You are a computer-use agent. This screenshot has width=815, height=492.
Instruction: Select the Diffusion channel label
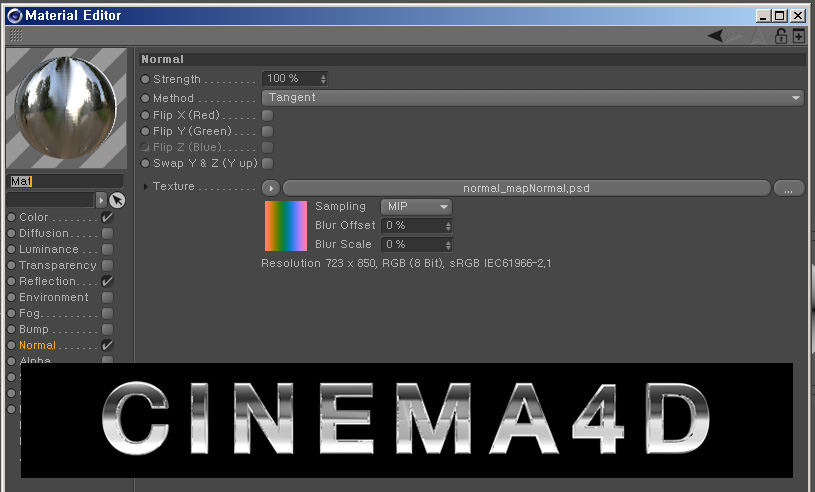pos(44,233)
